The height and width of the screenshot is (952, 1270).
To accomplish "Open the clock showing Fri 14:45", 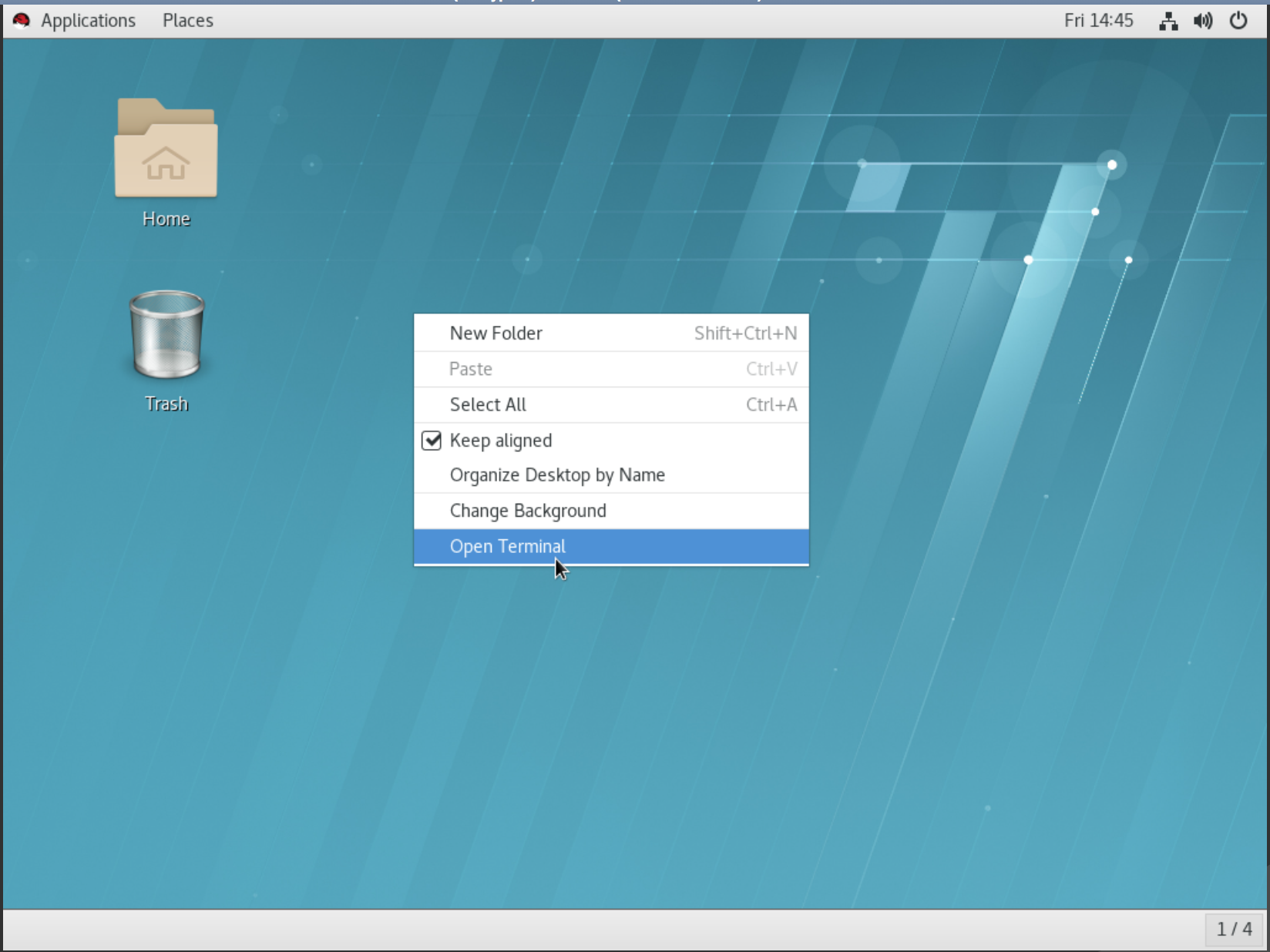I will pyautogui.click(x=1098, y=21).
